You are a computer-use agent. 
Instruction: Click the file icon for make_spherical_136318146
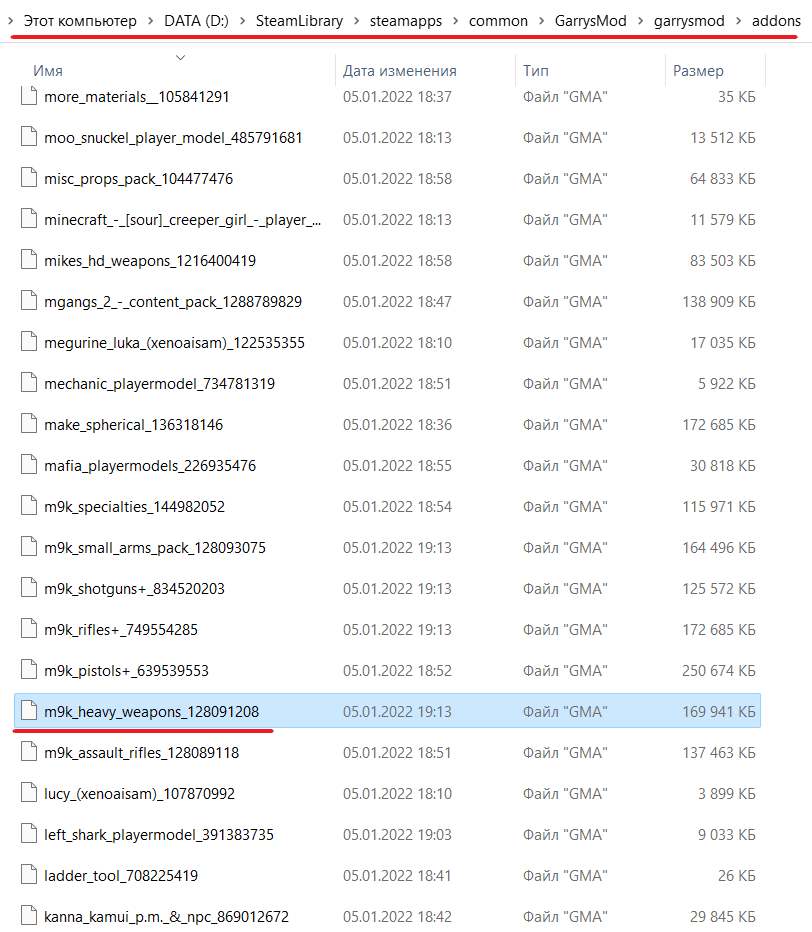[x=28, y=425]
